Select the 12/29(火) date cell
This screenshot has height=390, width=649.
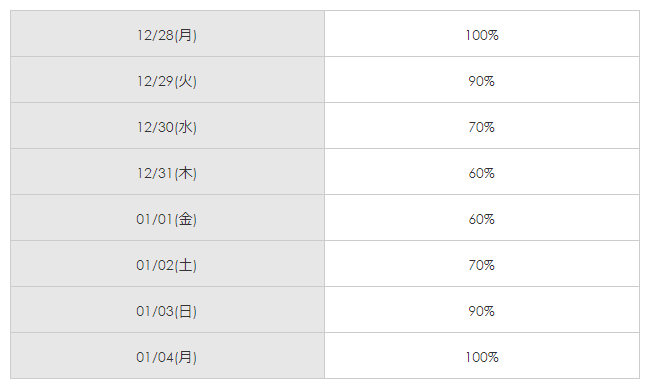coord(167,80)
